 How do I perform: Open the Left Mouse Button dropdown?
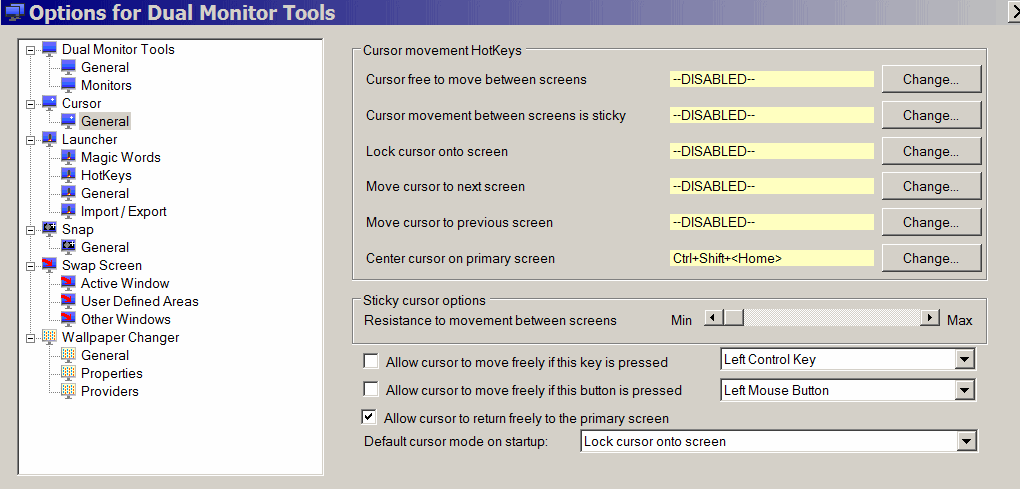tap(964, 390)
